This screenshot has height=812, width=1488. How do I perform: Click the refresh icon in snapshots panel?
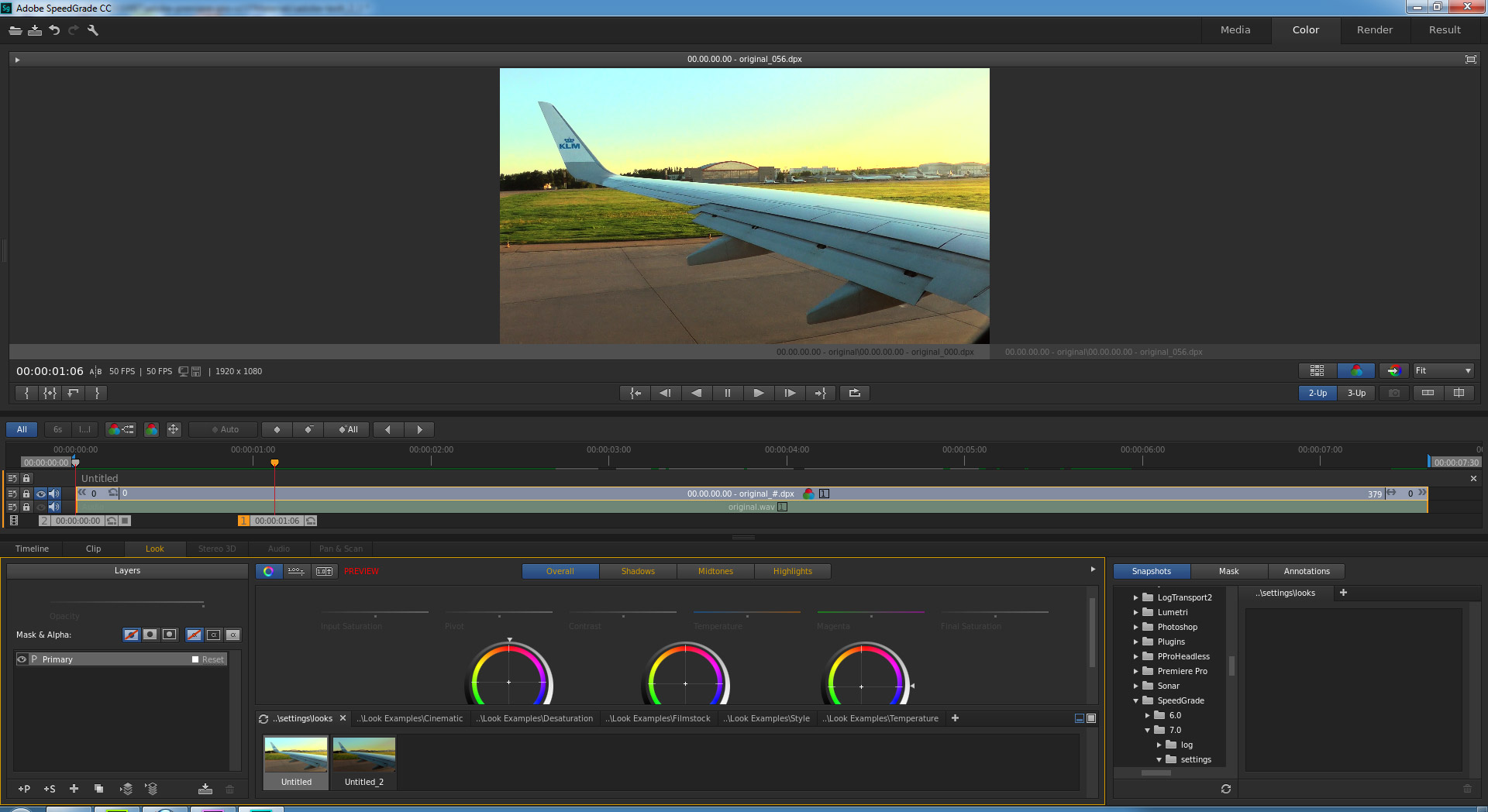[1225, 789]
